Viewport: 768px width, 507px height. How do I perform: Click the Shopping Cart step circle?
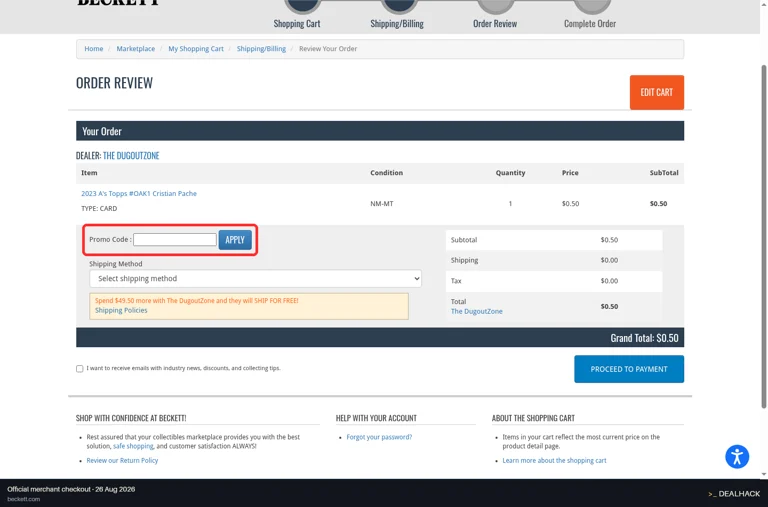click(303, 6)
